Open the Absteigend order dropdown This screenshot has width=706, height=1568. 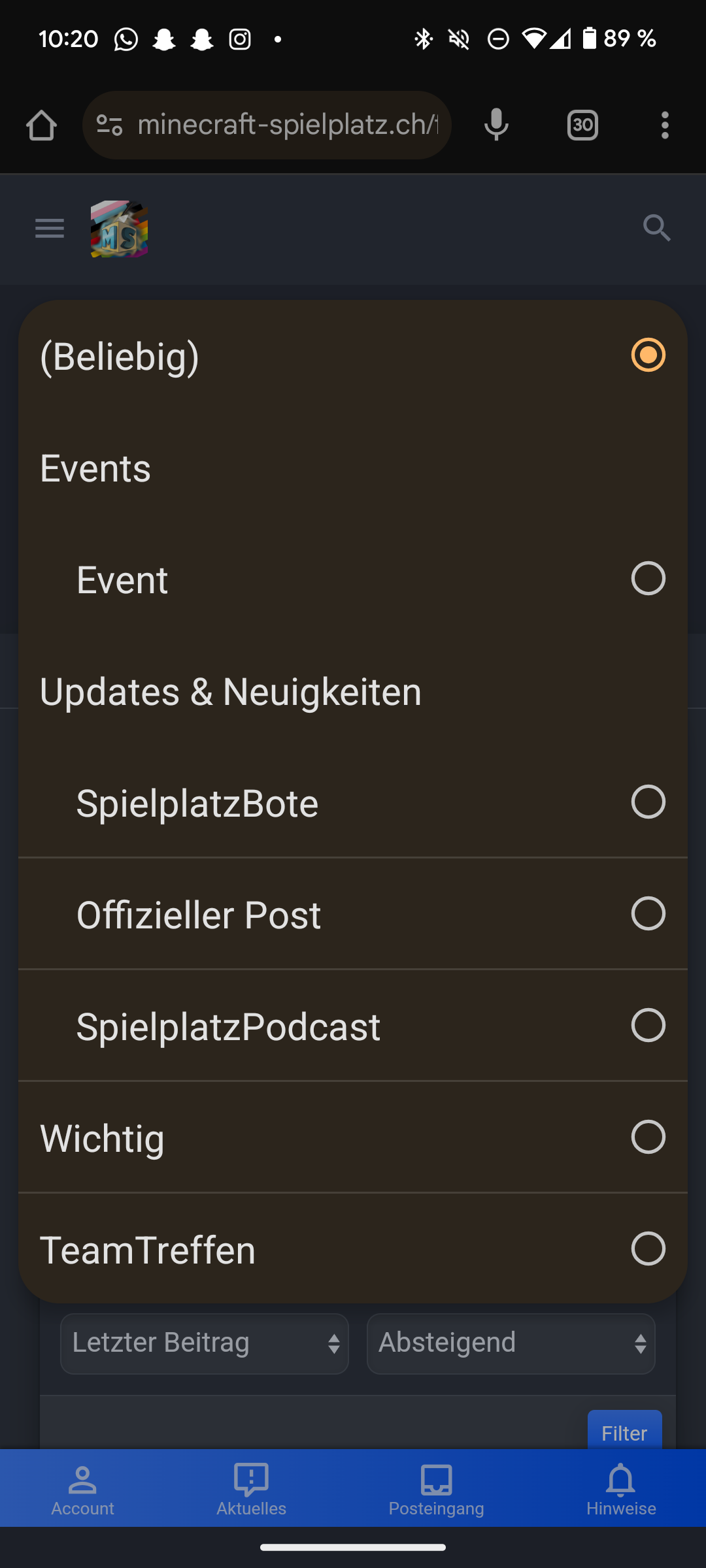511,1343
